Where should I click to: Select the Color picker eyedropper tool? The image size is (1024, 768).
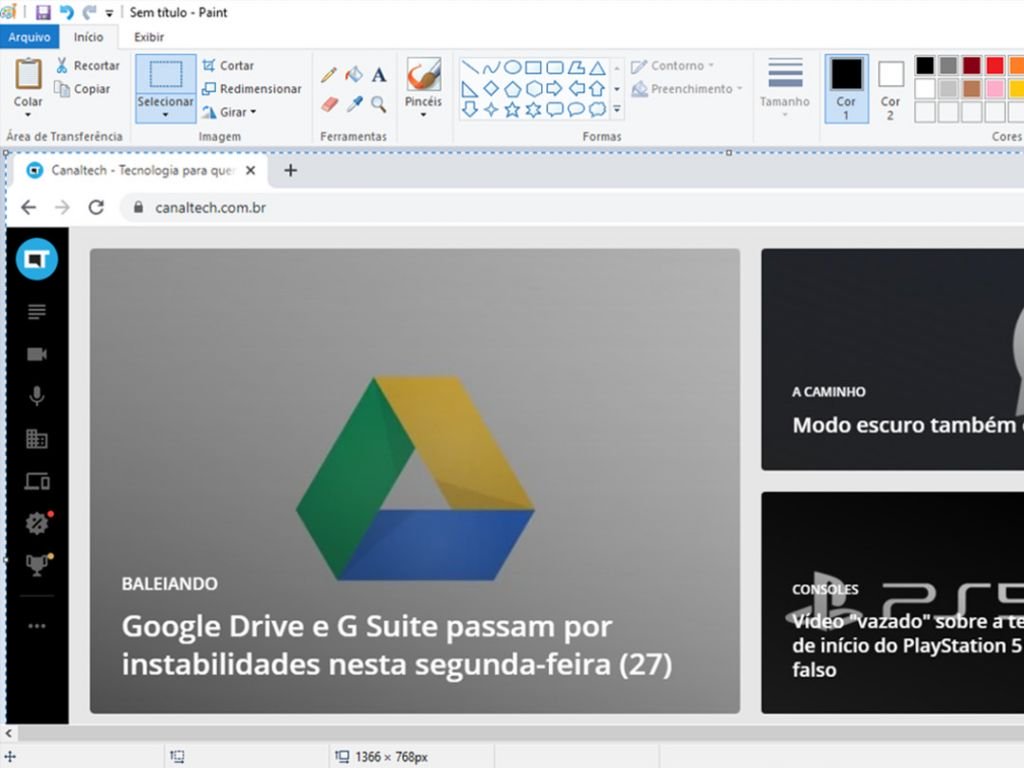pos(354,104)
